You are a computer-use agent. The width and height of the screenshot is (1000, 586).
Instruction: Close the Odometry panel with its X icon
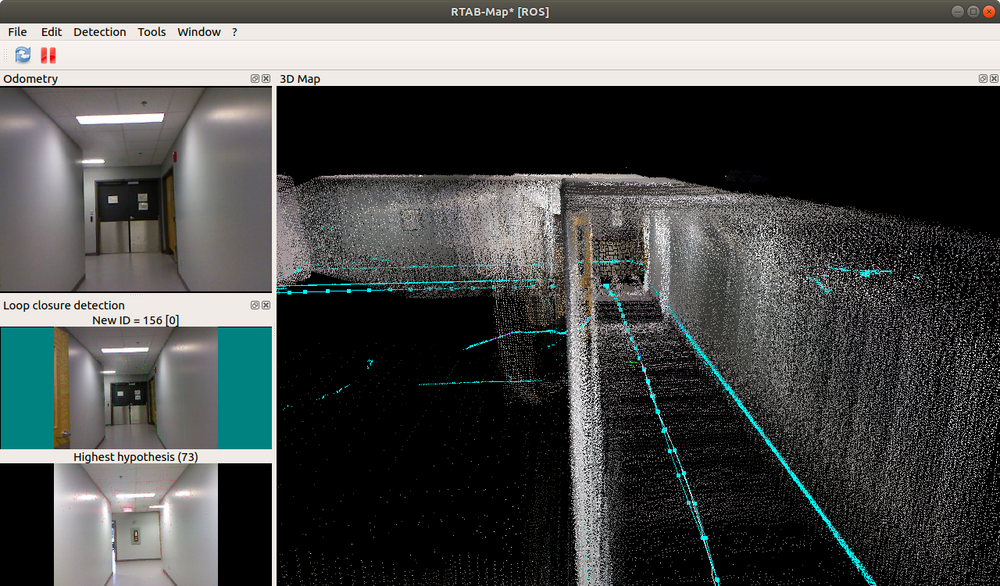[265, 78]
